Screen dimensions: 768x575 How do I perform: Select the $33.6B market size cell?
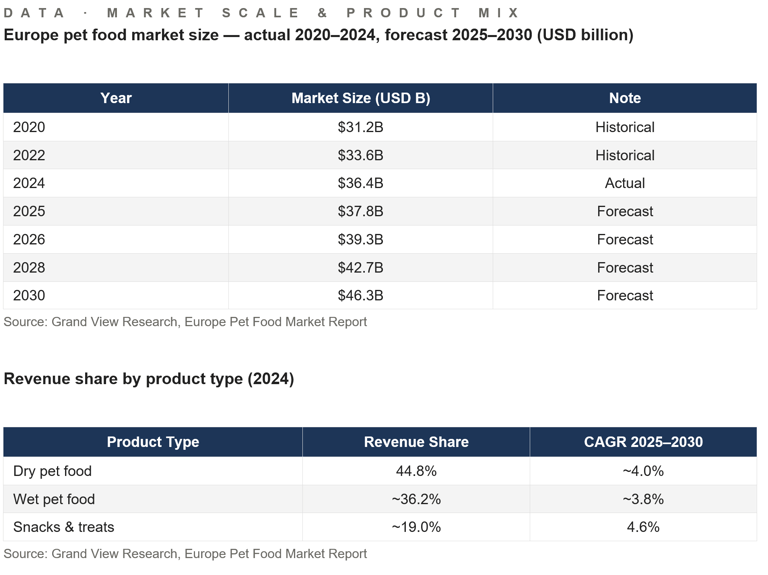(x=360, y=155)
